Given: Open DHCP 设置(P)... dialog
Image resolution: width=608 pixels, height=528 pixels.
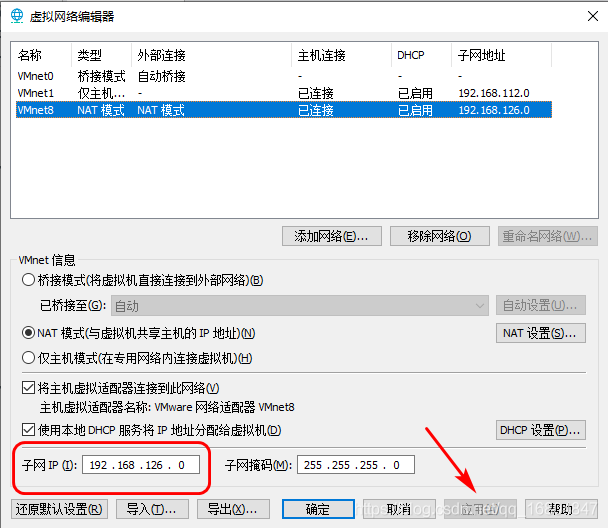Looking at the screenshot, I should pyautogui.click(x=541, y=430).
